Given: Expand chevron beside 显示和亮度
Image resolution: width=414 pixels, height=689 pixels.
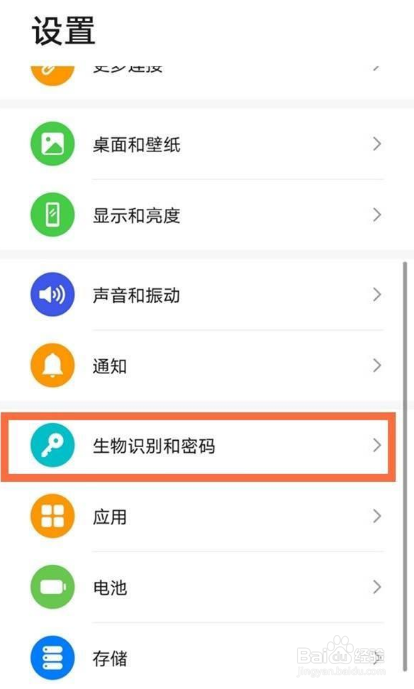Looking at the screenshot, I should click(x=377, y=215).
